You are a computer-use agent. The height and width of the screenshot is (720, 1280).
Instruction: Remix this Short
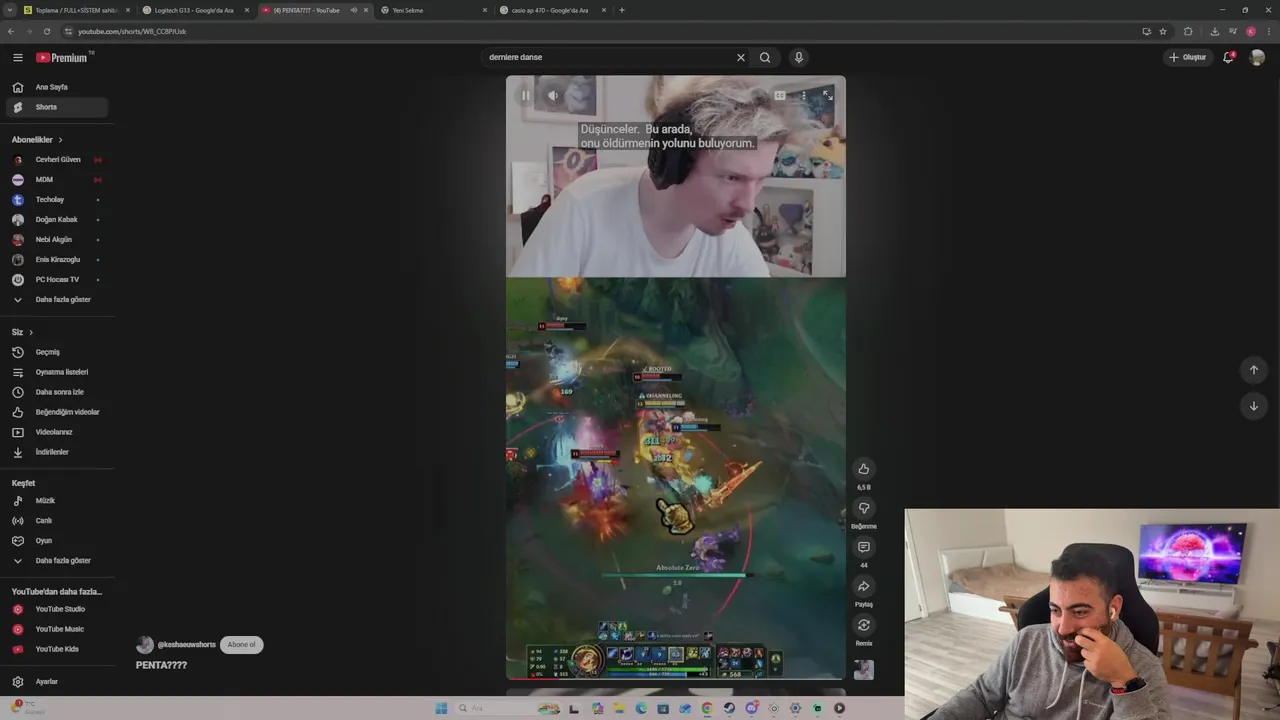point(864,625)
